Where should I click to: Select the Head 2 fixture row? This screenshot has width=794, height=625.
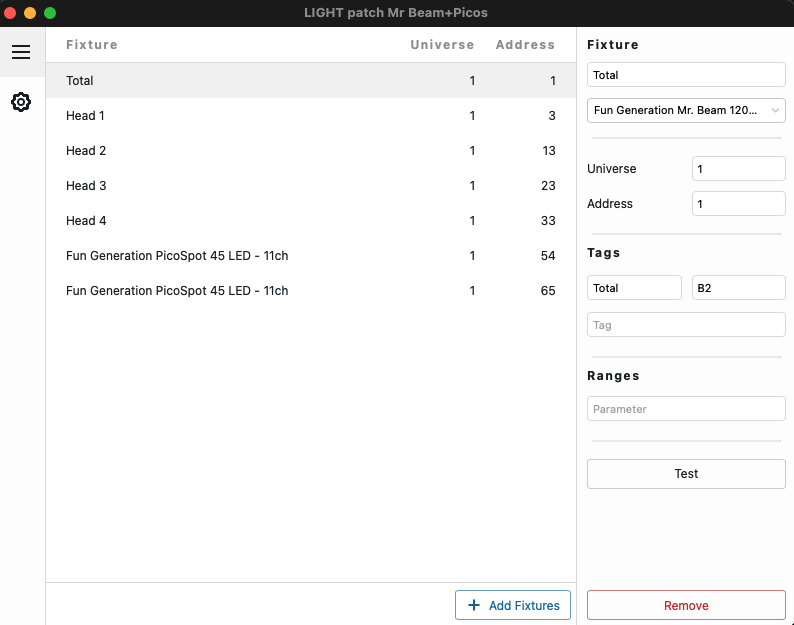coord(311,150)
